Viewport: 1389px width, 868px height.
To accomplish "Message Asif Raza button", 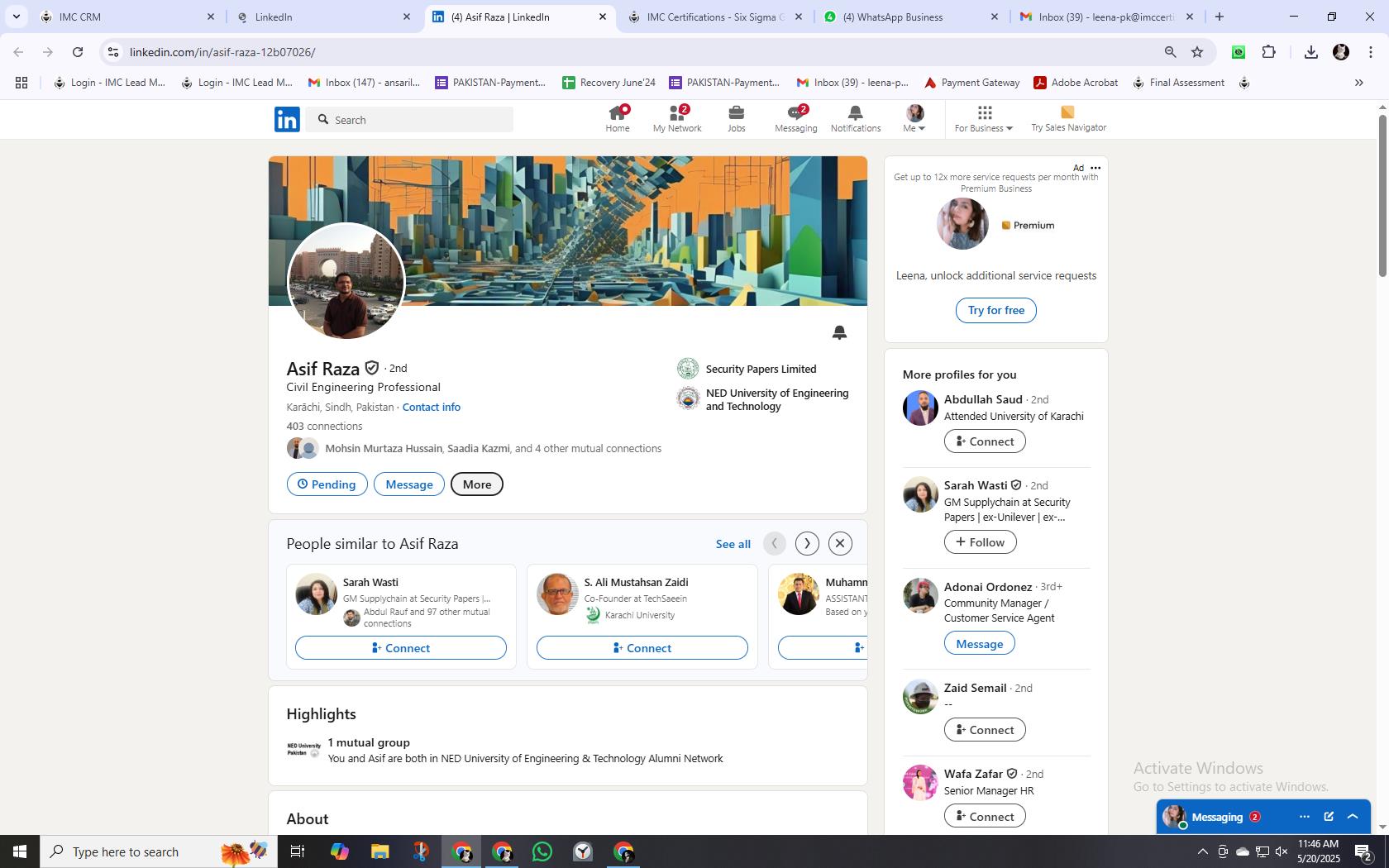I will 408,484.
